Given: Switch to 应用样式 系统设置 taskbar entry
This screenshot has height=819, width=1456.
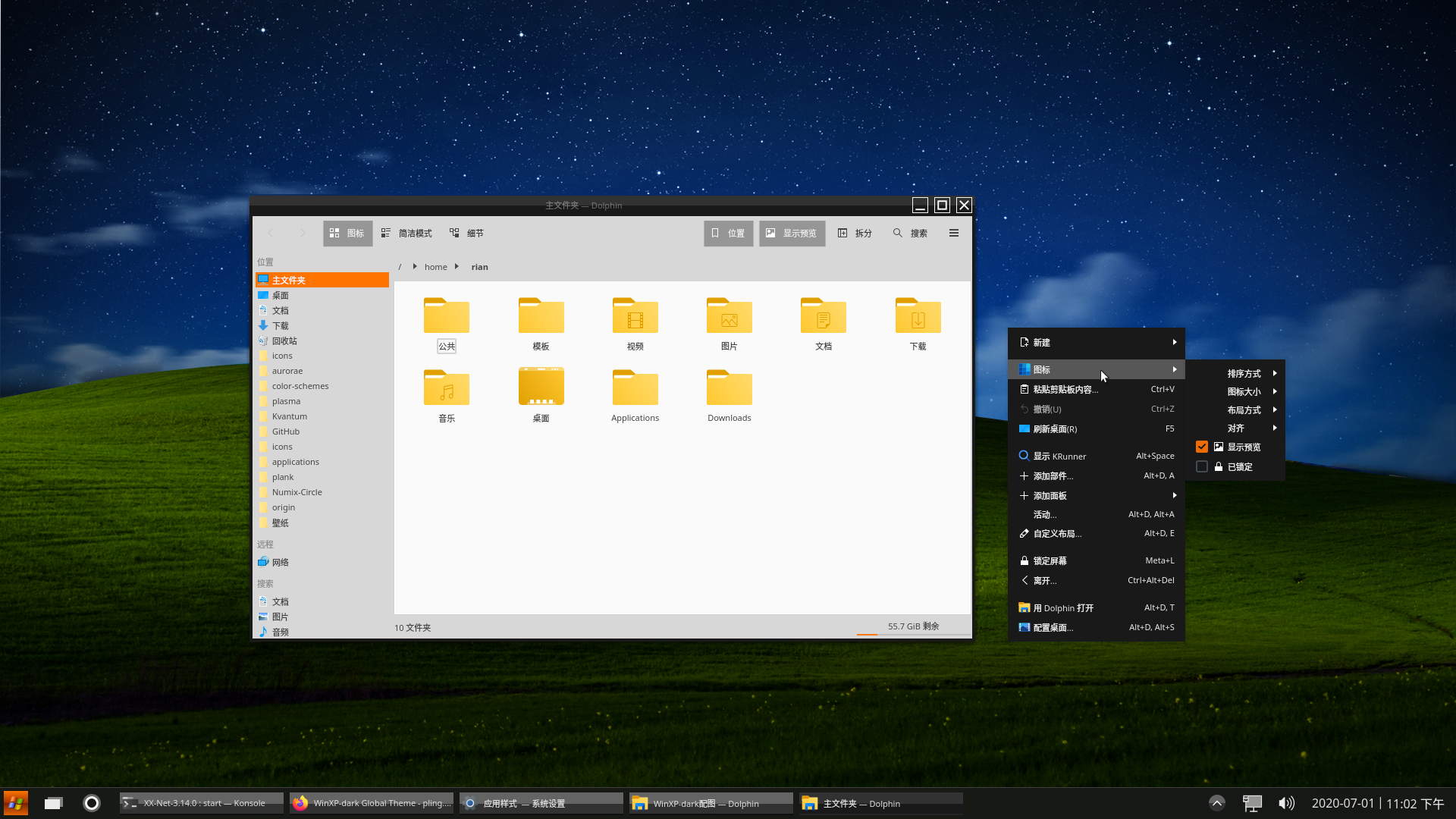Looking at the screenshot, I should pyautogui.click(x=541, y=803).
